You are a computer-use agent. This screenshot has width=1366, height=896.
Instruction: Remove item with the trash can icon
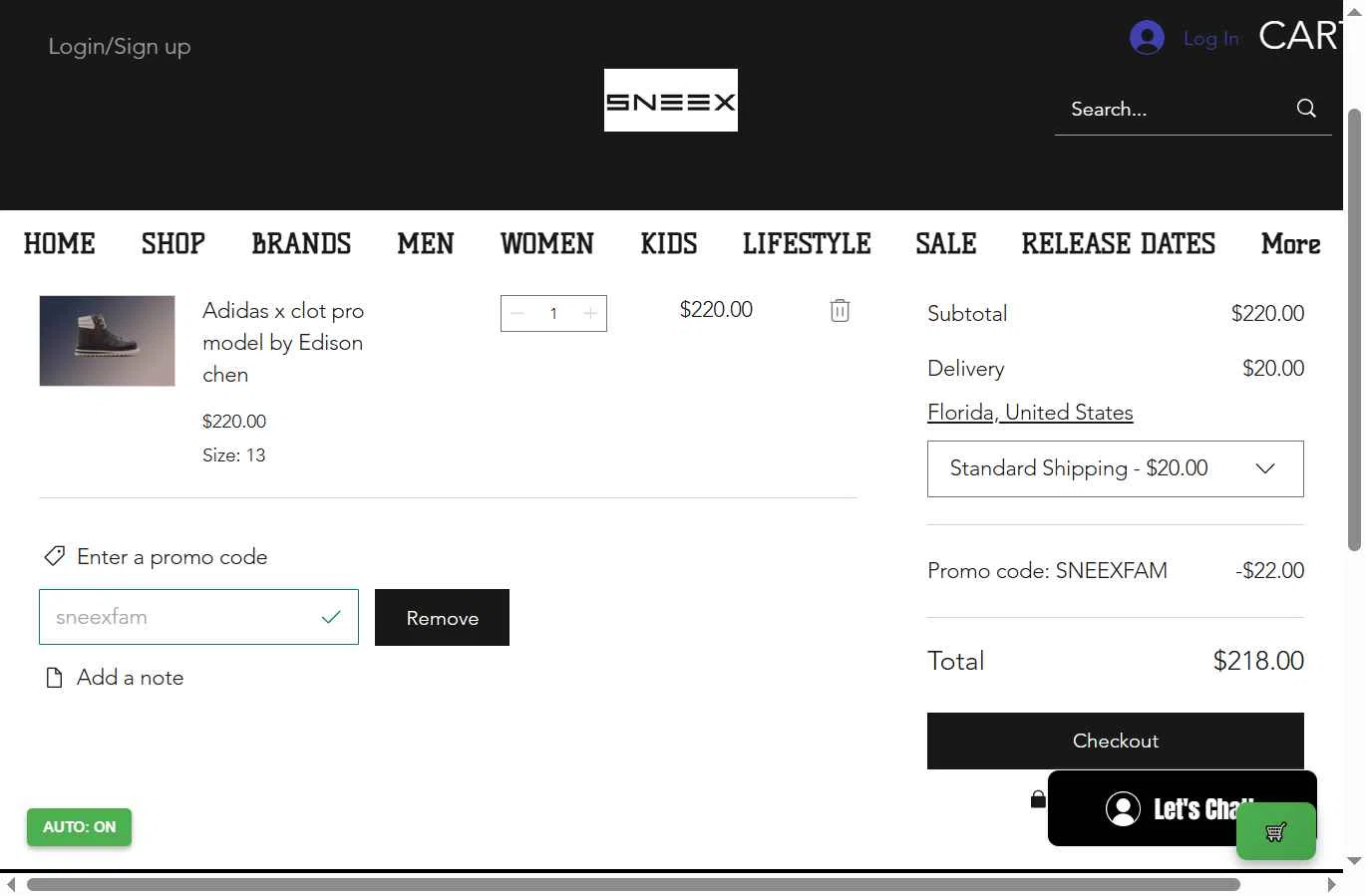tap(840, 310)
